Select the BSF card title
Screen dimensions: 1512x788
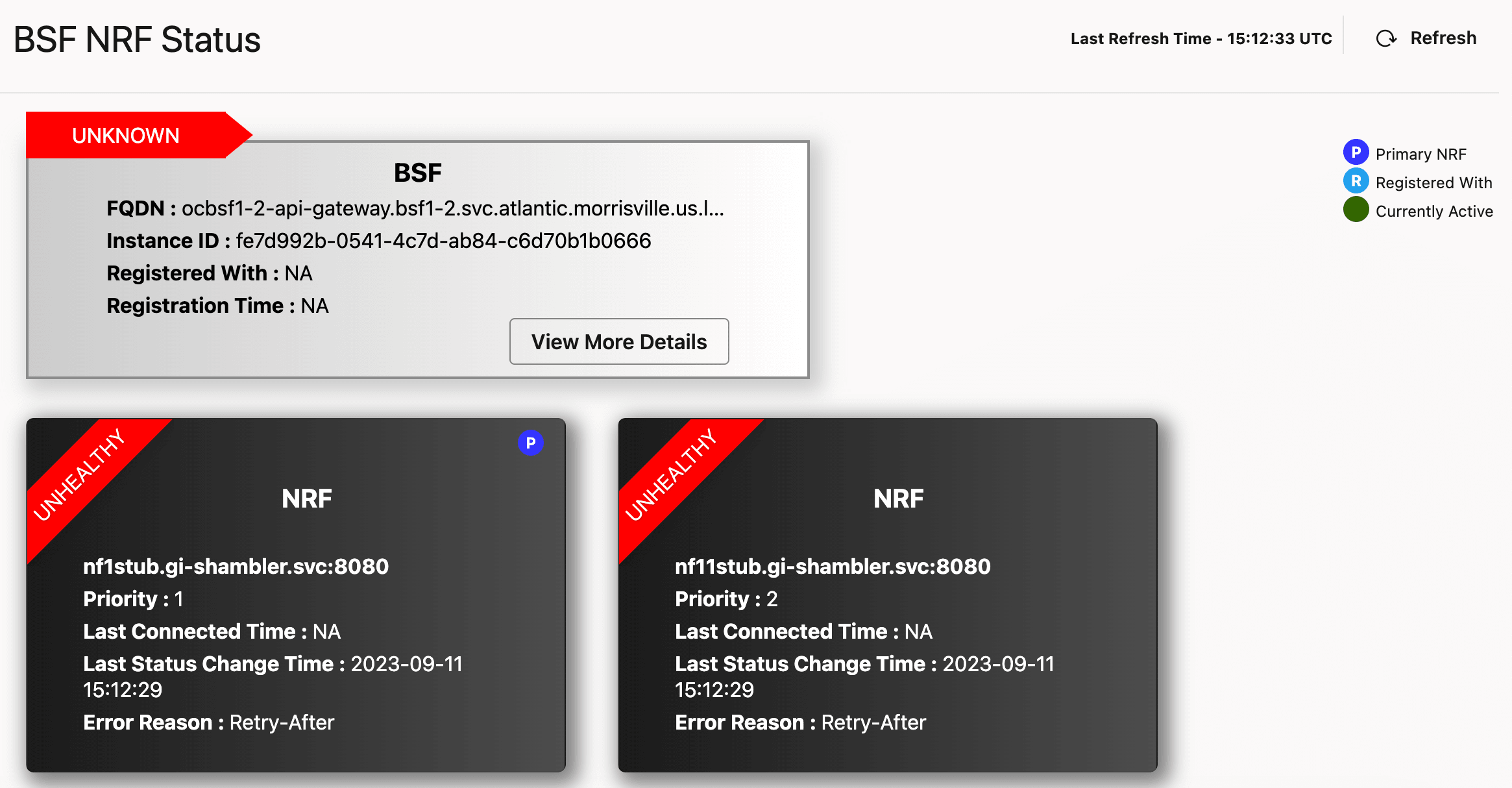click(417, 172)
